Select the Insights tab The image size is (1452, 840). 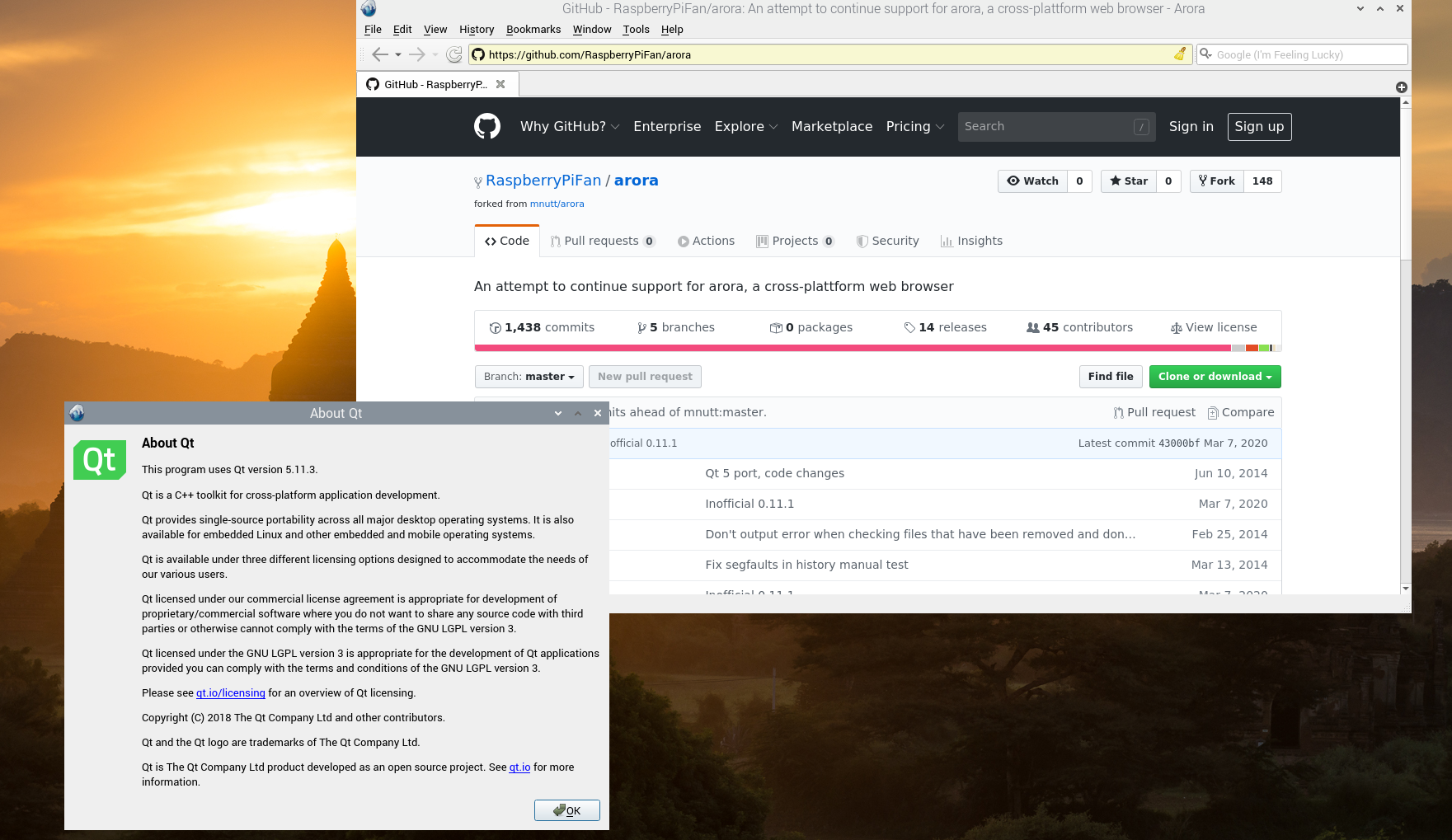971,241
